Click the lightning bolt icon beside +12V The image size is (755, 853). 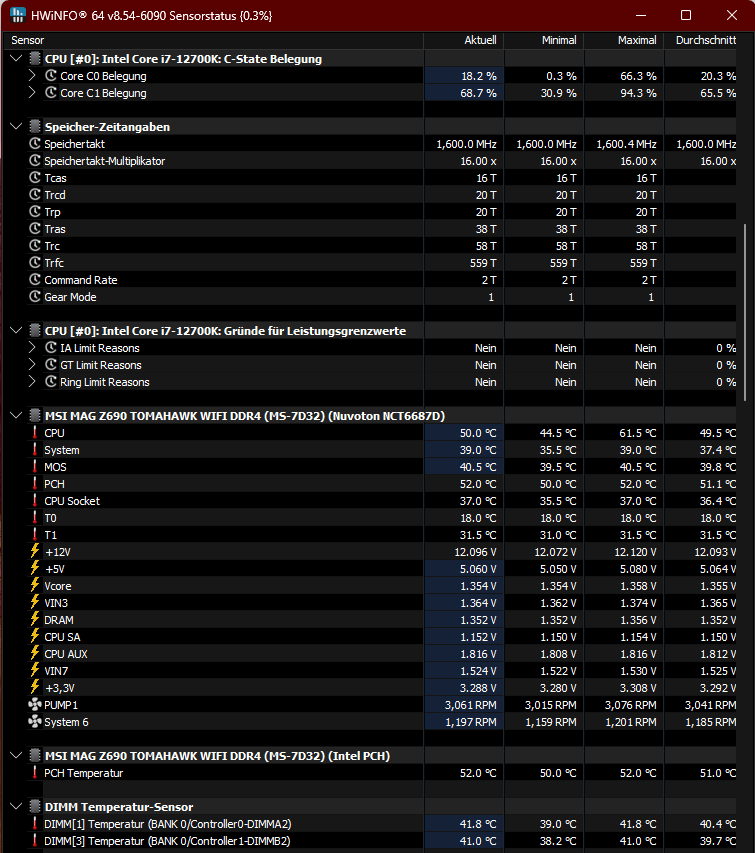click(x=35, y=551)
